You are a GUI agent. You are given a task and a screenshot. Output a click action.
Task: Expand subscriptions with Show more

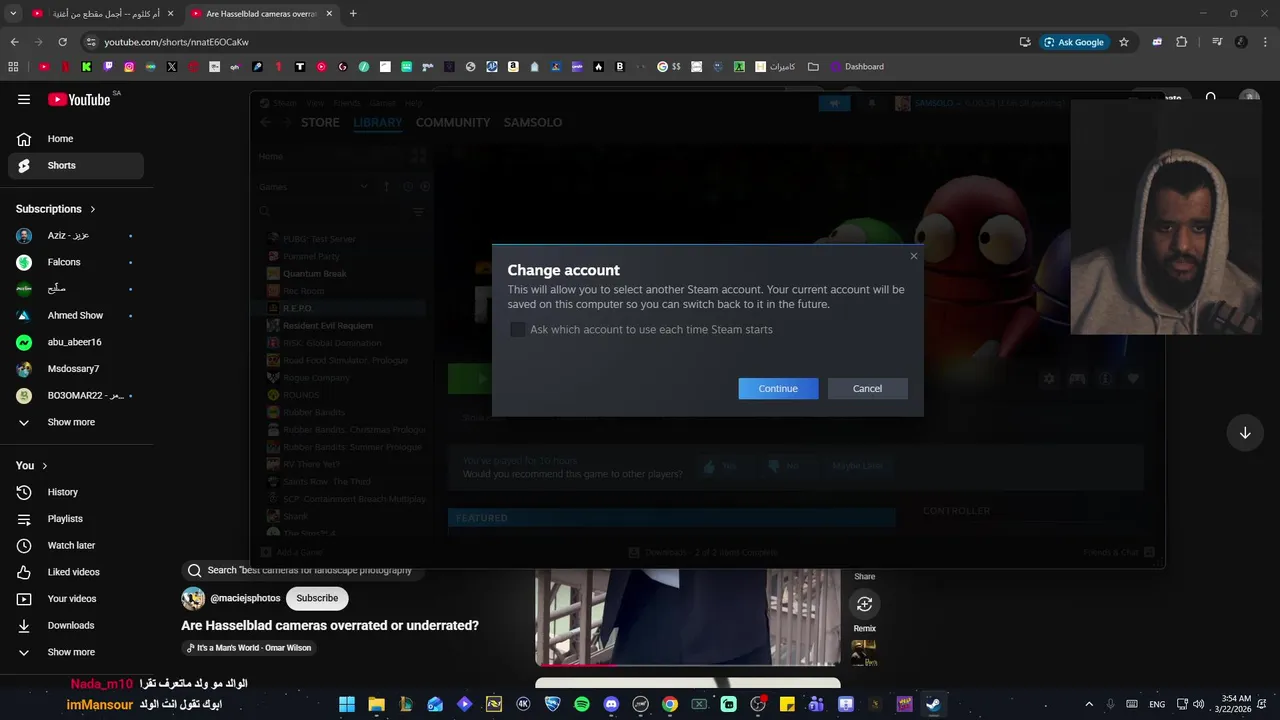pyautogui.click(x=76, y=422)
